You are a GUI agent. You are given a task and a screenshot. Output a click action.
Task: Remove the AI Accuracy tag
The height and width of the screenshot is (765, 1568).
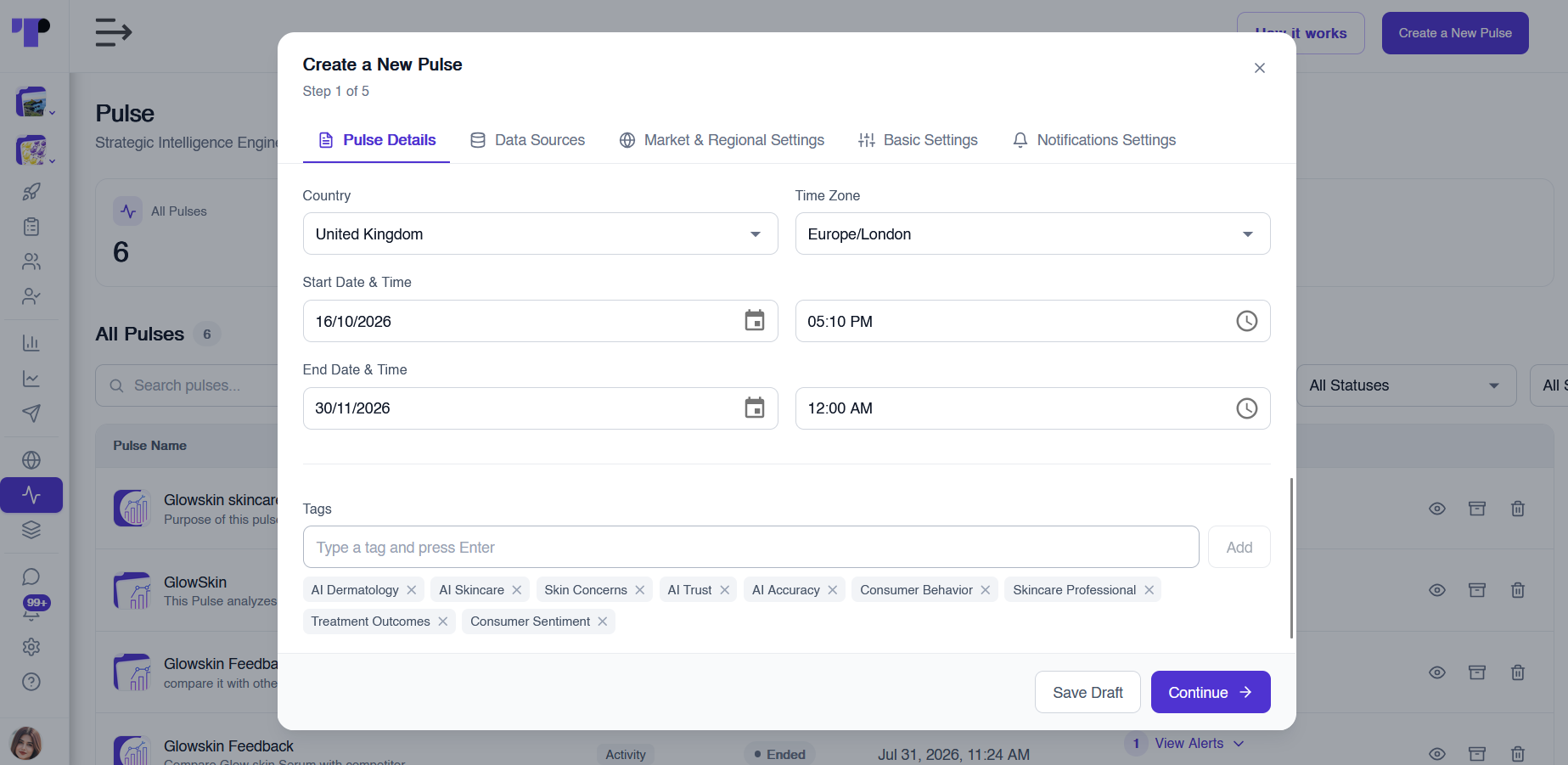point(833,590)
